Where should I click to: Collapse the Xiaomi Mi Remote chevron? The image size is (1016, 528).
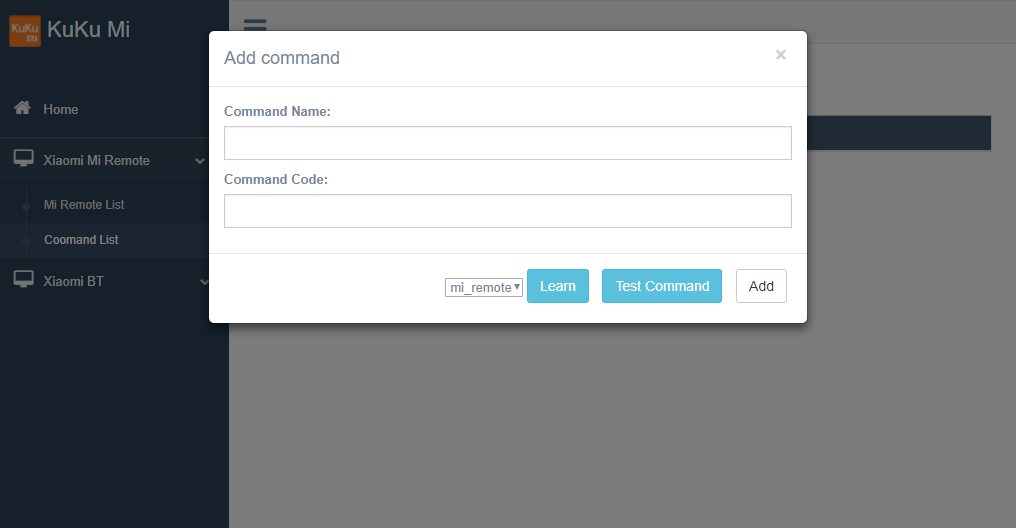201,160
